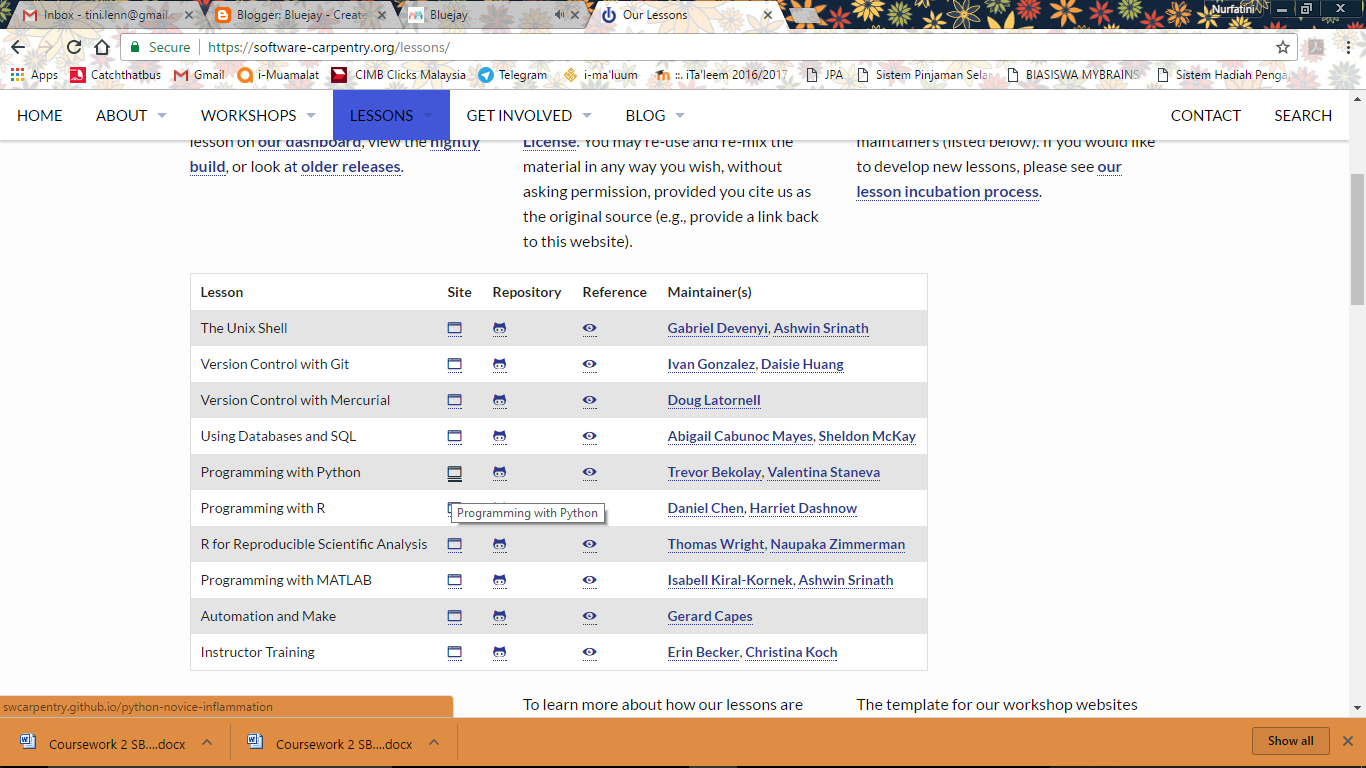Open options arrow for first Coursework 2 download
1366x768 pixels.
click(x=207, y=743)
